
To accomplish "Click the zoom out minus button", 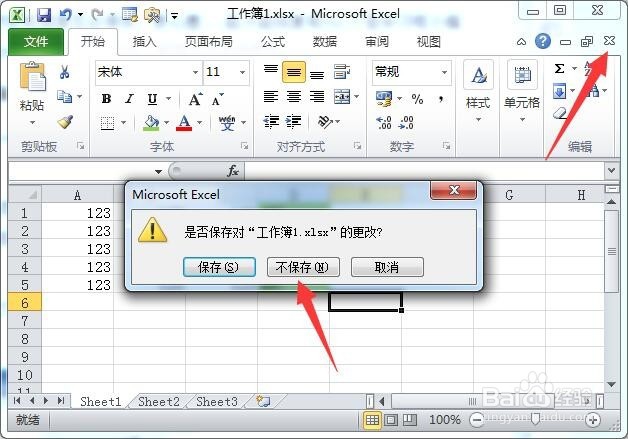I will coord(477,420).
